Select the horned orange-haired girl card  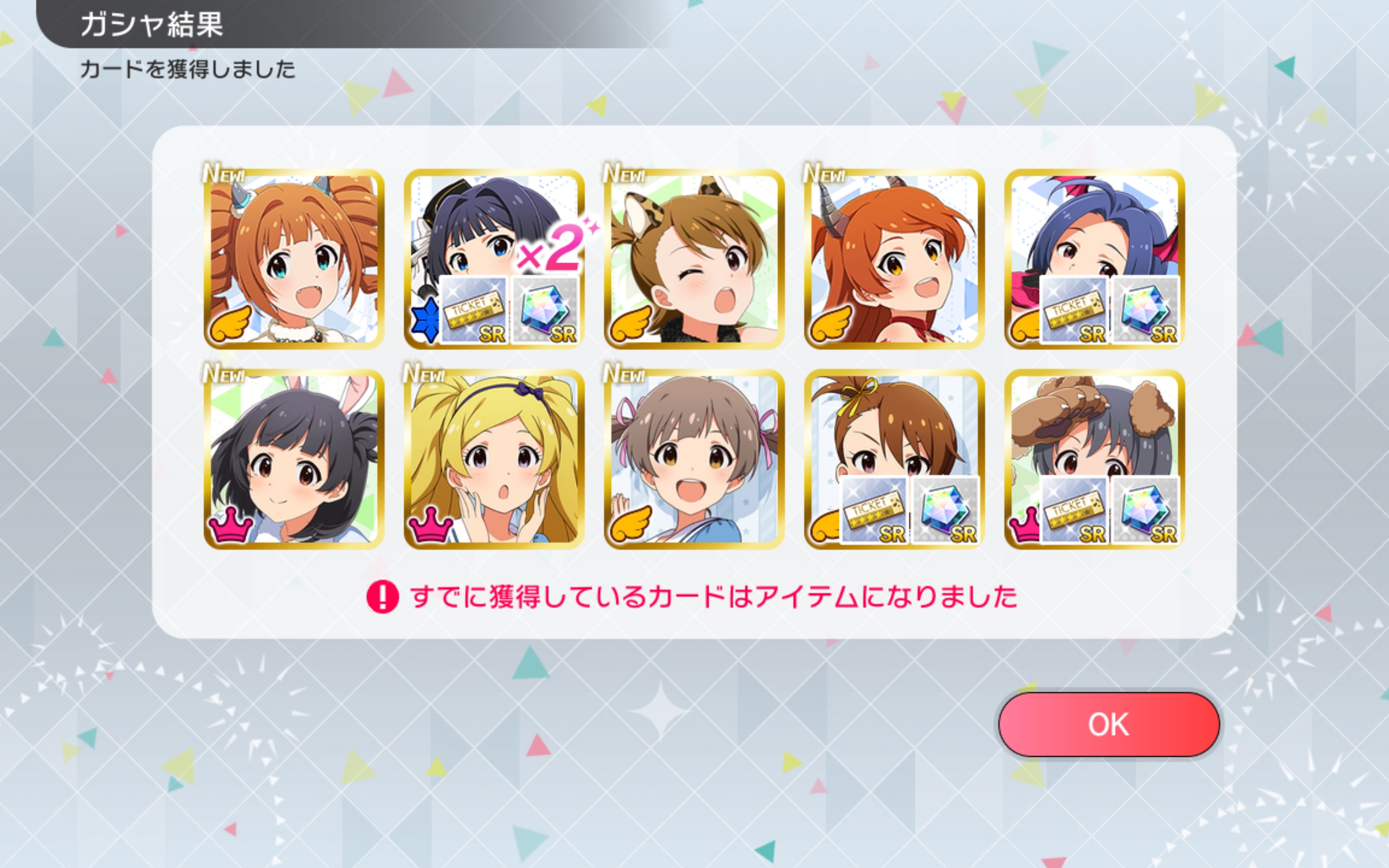tap(894, 259)
